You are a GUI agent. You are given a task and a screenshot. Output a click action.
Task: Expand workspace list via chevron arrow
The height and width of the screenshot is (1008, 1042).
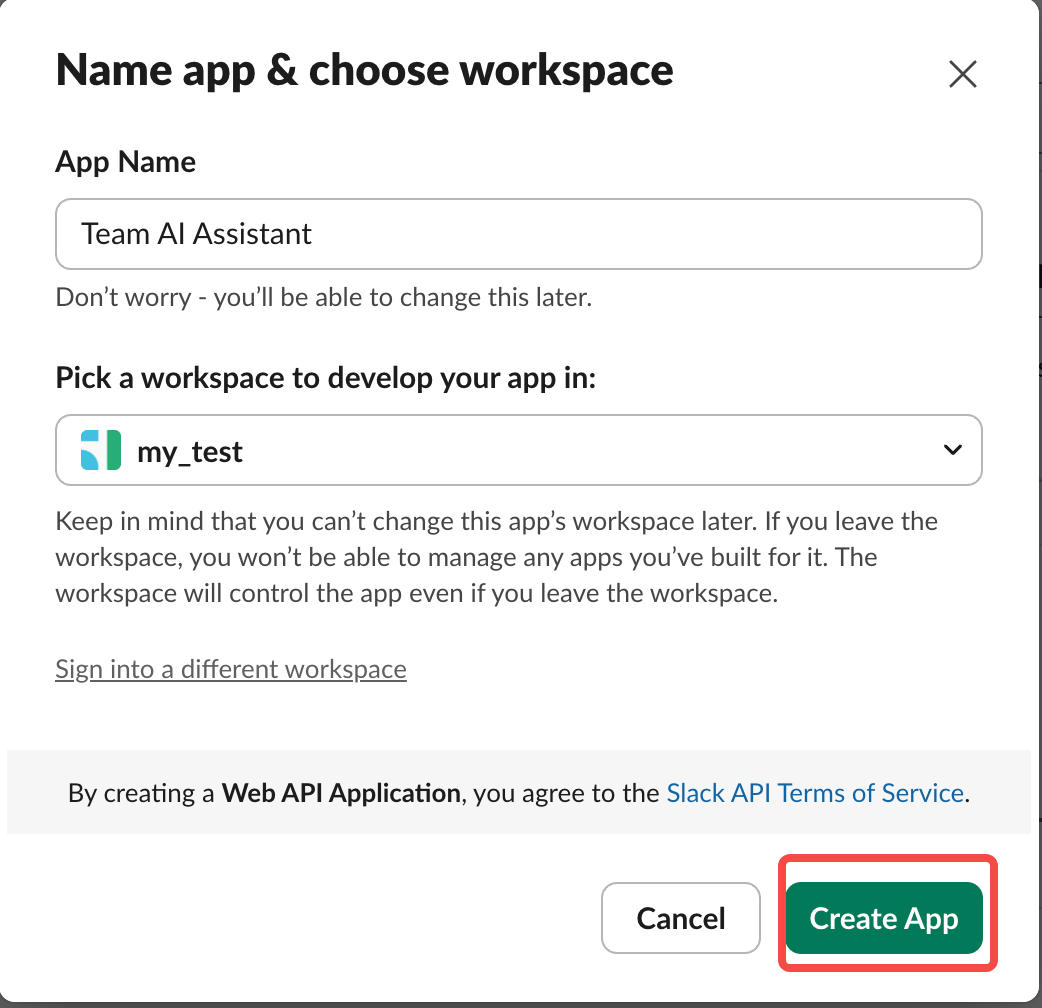click(952, 450)
